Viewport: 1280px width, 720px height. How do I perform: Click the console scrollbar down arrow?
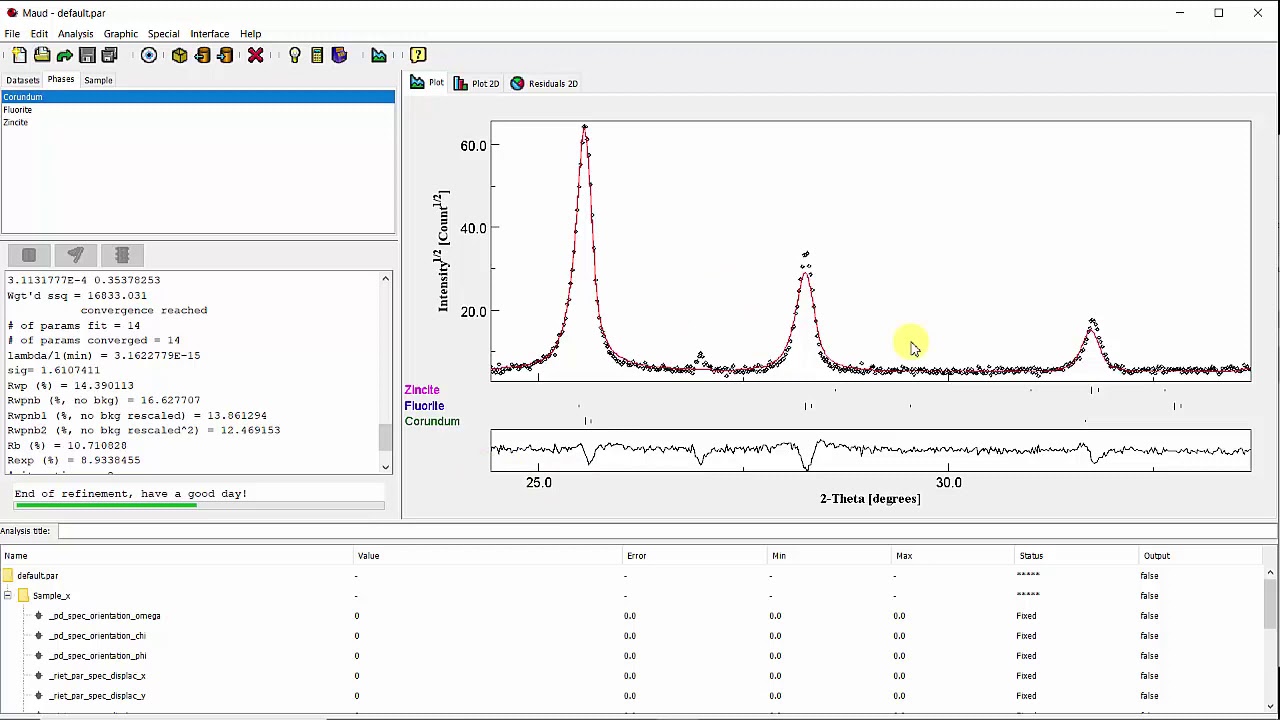tap(386, 467)
